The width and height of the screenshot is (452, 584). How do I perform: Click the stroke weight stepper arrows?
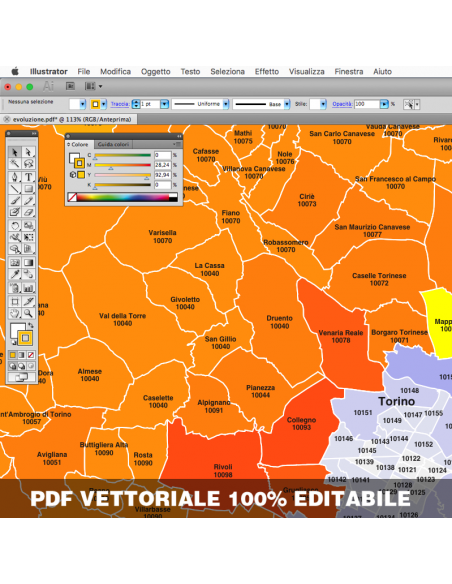coord(136,104)
